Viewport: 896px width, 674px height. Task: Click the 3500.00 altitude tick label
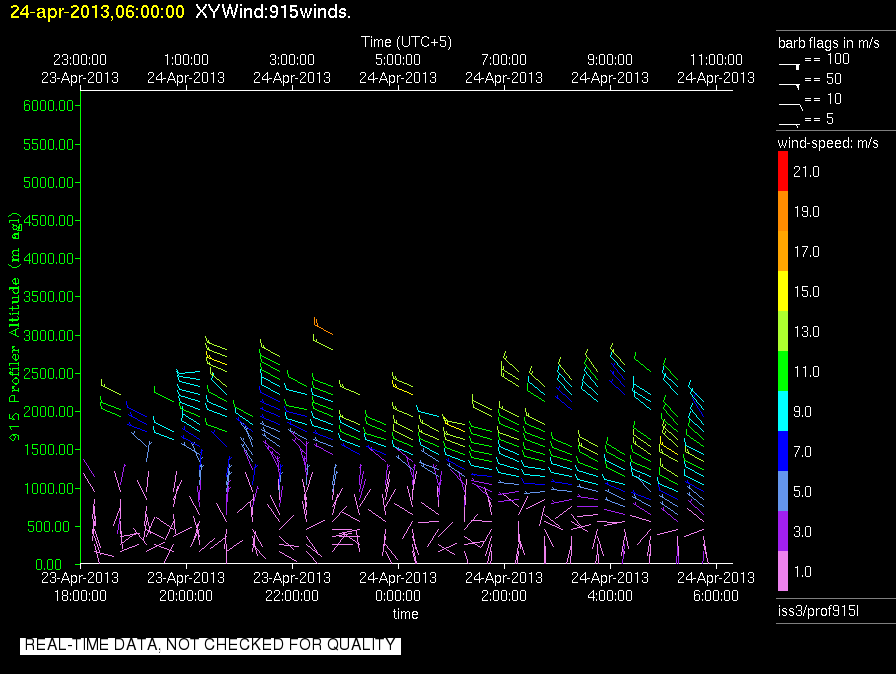point(49,296)
